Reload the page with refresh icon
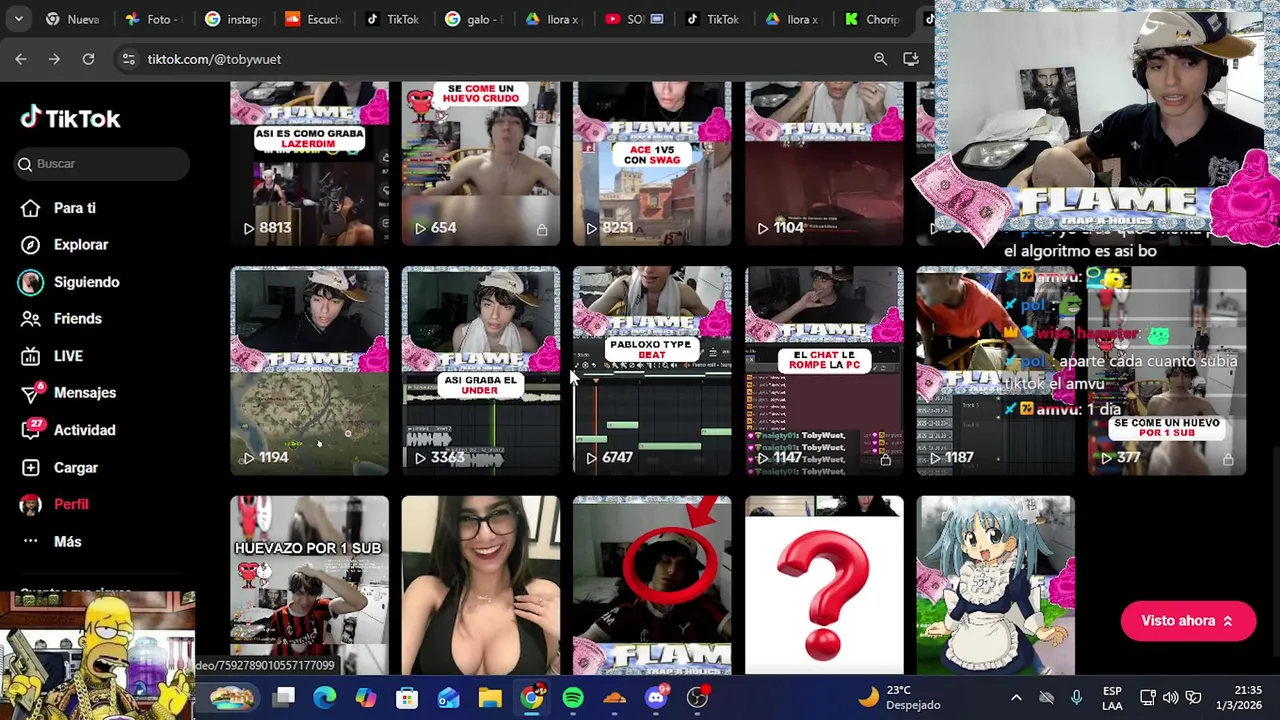Screen dimensions: 1280x720 (x=88, y=59)
